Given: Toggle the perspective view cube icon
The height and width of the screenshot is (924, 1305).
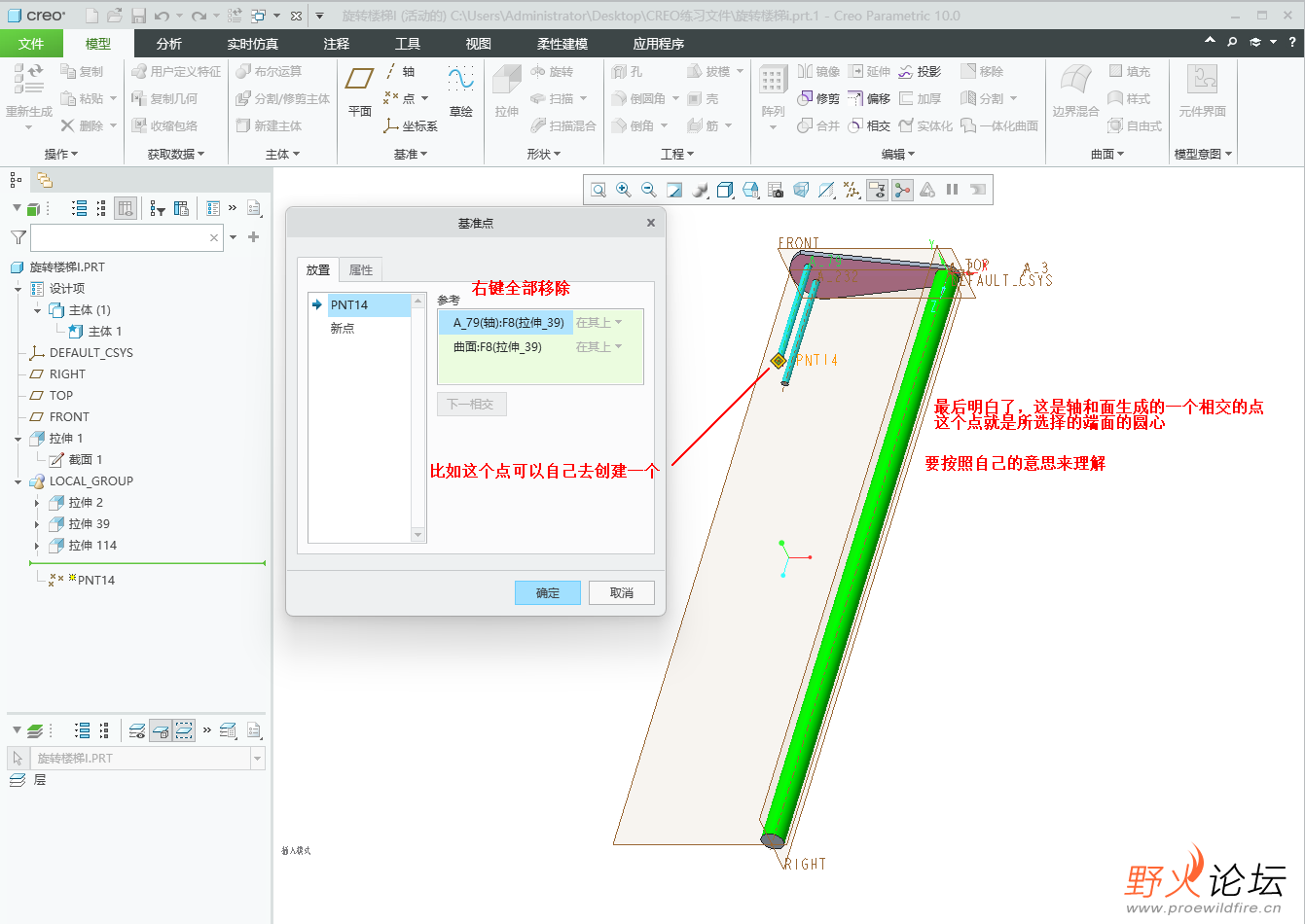Looking at the screenshot, I should click(801, 190).
